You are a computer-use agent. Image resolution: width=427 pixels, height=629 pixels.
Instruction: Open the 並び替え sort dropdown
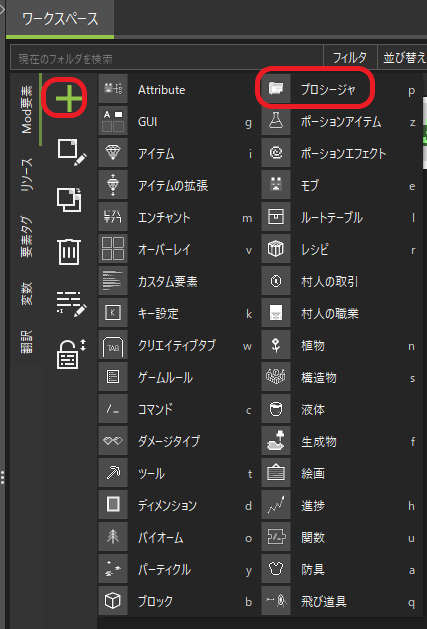(x=403, y=58)
